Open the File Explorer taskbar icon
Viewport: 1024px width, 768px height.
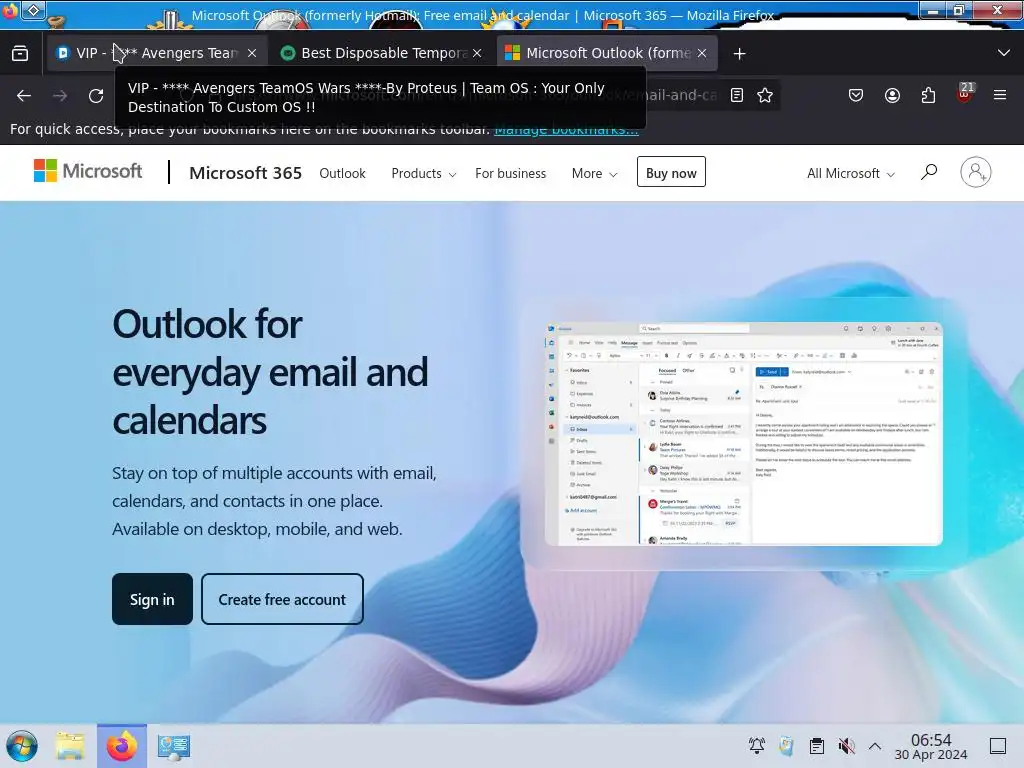(70, 746)
